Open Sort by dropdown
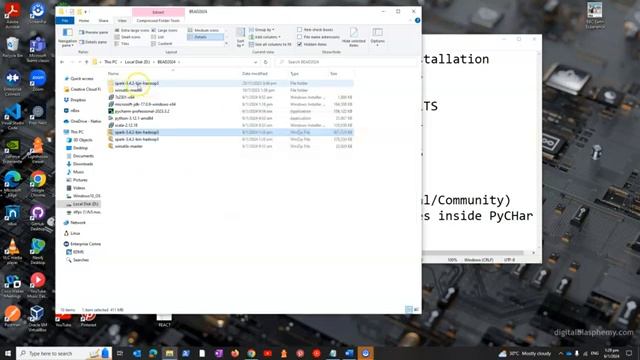 (x=240, y=37)
